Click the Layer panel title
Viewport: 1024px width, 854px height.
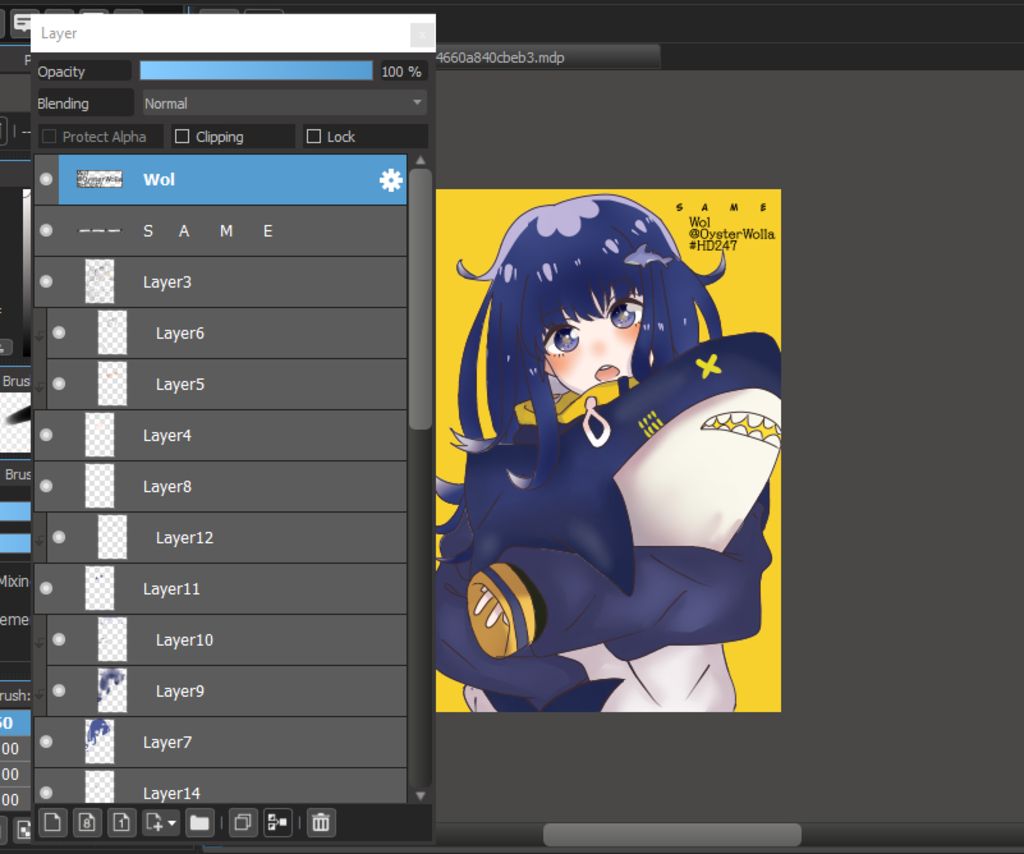(x=59, y=33)
